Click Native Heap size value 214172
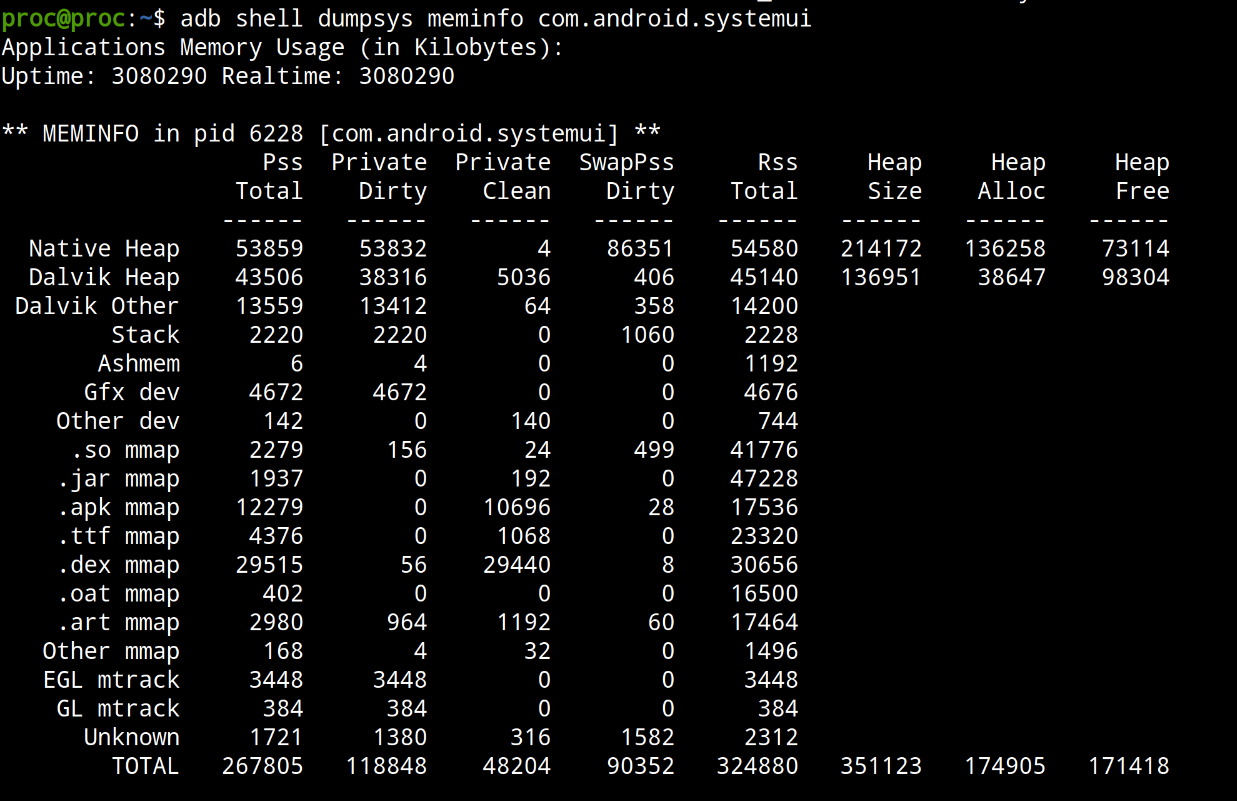Viewport: 1237px width, 801px height. [x=881, y=249]
